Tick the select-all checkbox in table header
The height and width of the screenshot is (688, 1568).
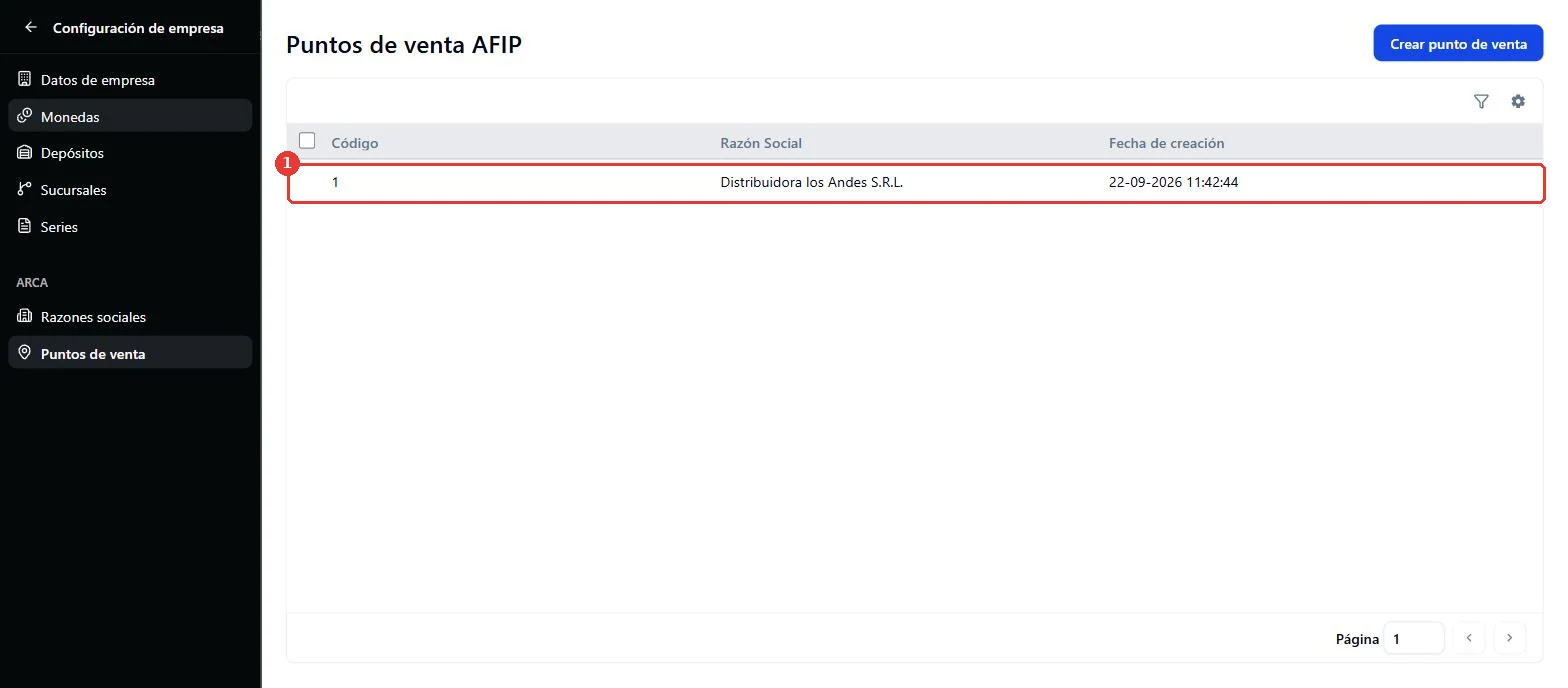[x=307, y=141]
